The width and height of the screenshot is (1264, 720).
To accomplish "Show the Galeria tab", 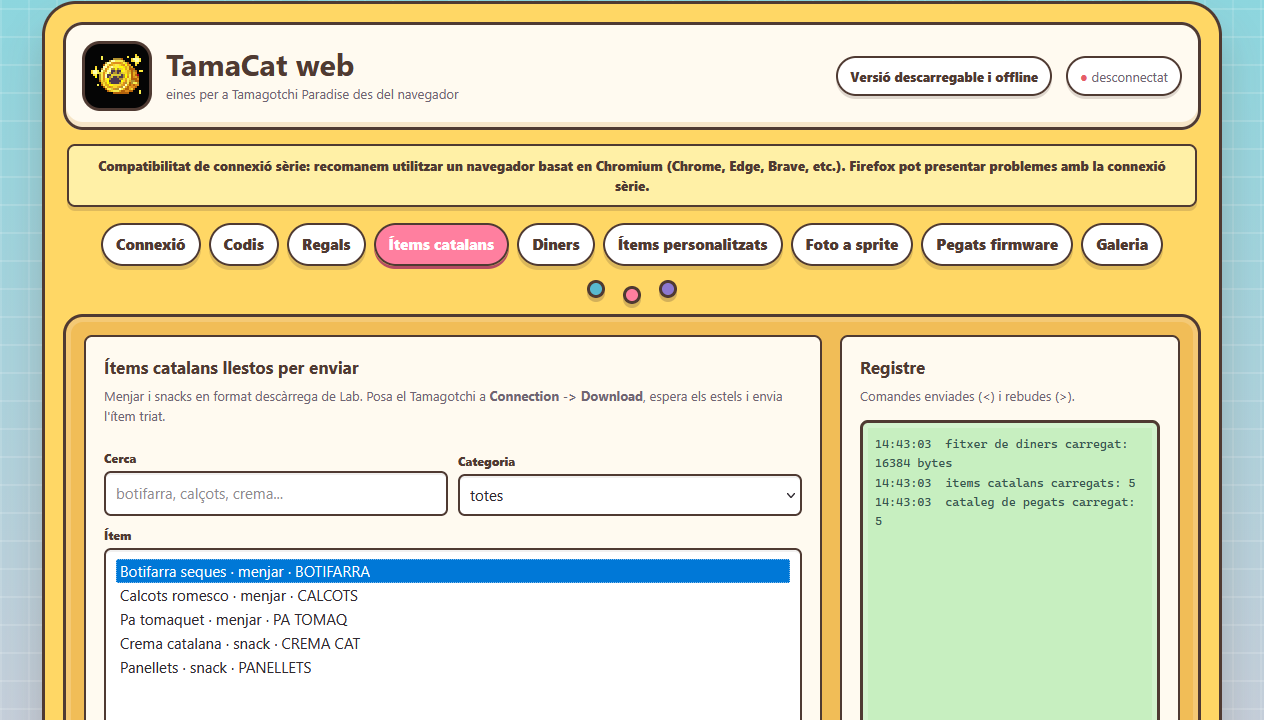I will tap(1122, 245).
